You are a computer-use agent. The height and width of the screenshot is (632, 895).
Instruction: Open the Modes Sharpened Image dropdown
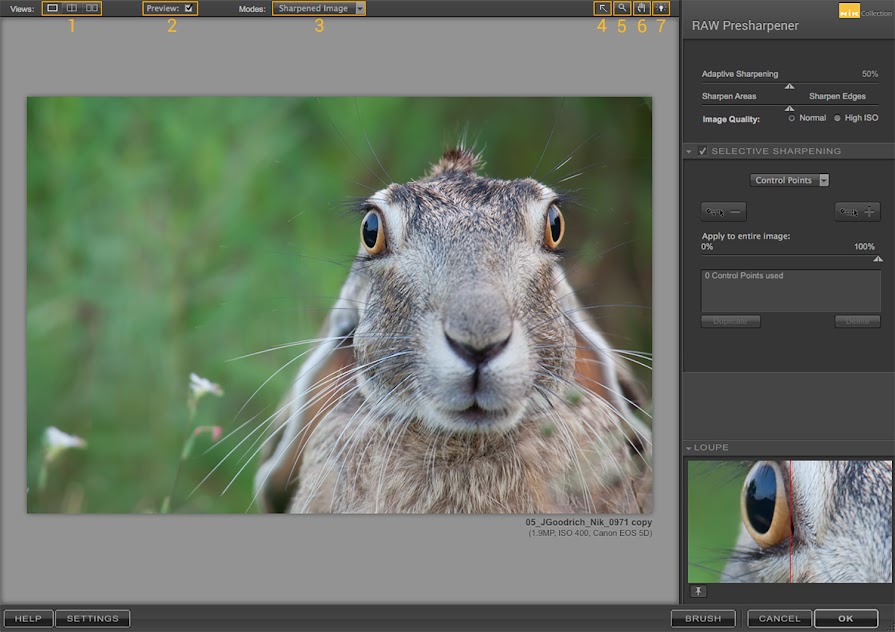point(318,8)
